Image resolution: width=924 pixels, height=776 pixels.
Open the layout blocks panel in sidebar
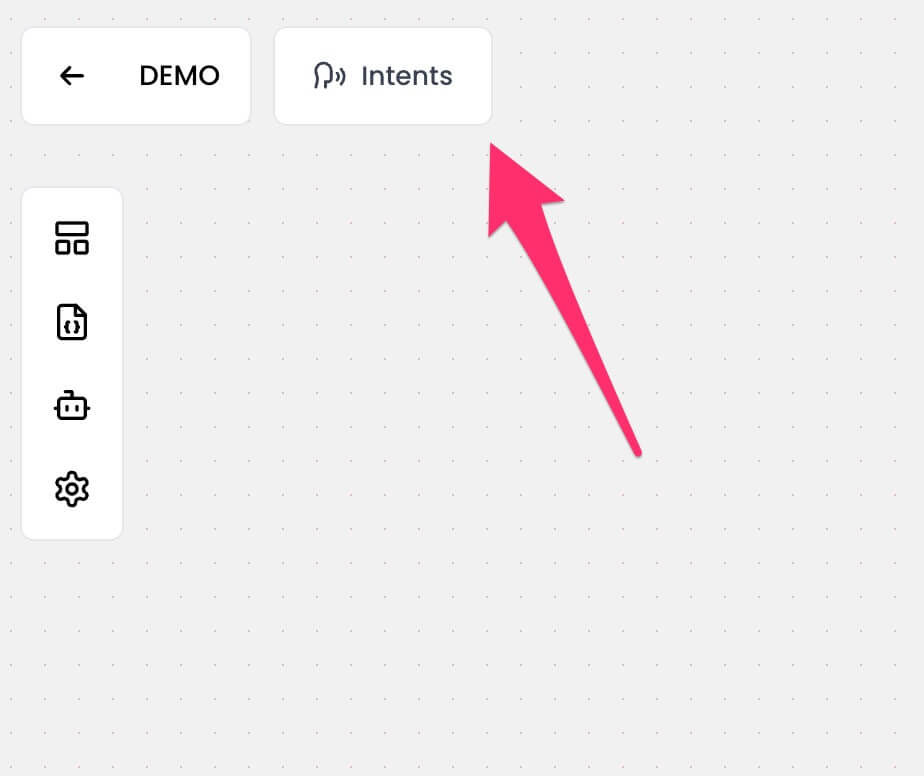tap(72, 238)
